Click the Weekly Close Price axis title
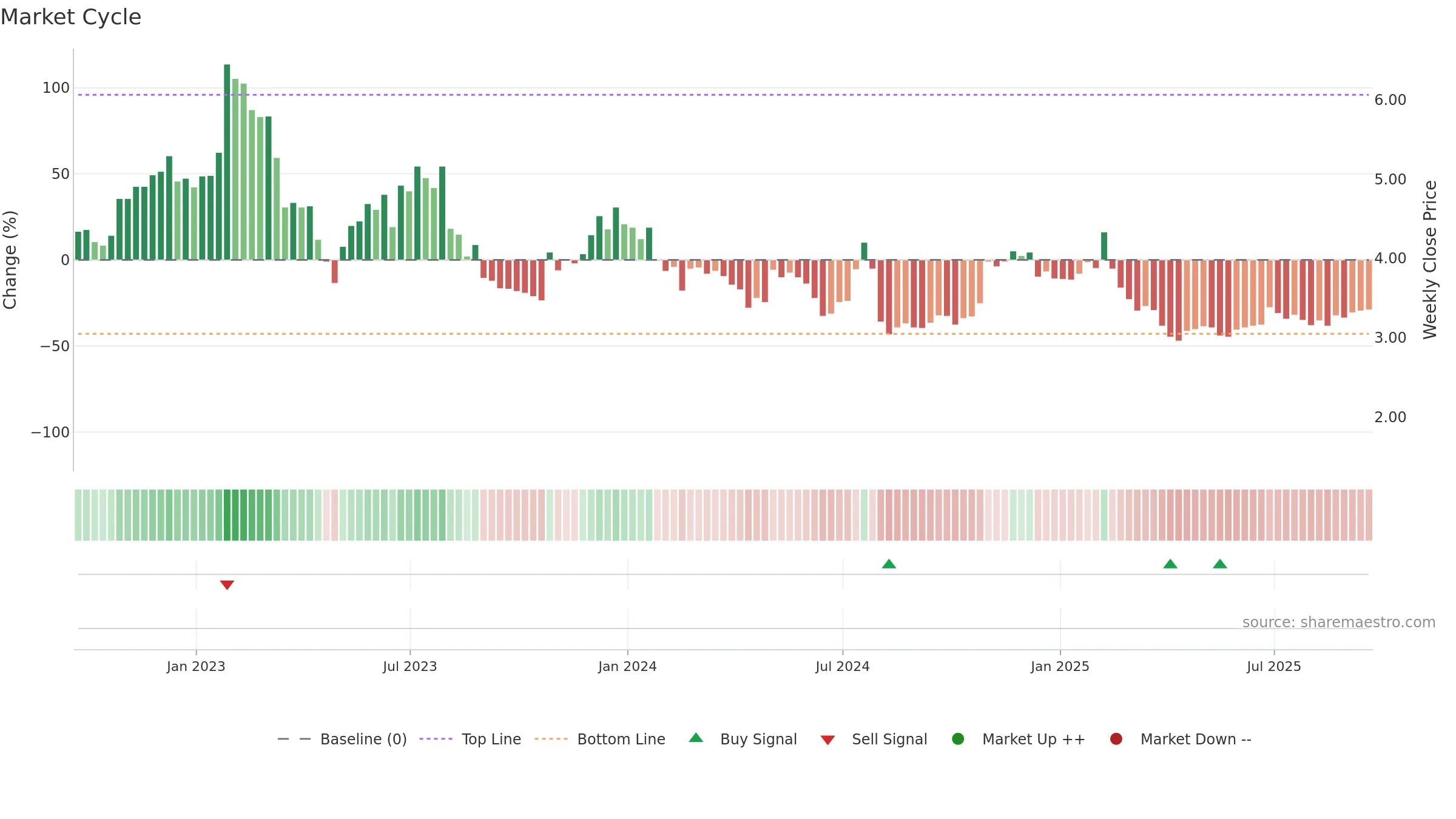 [1430, 260]
